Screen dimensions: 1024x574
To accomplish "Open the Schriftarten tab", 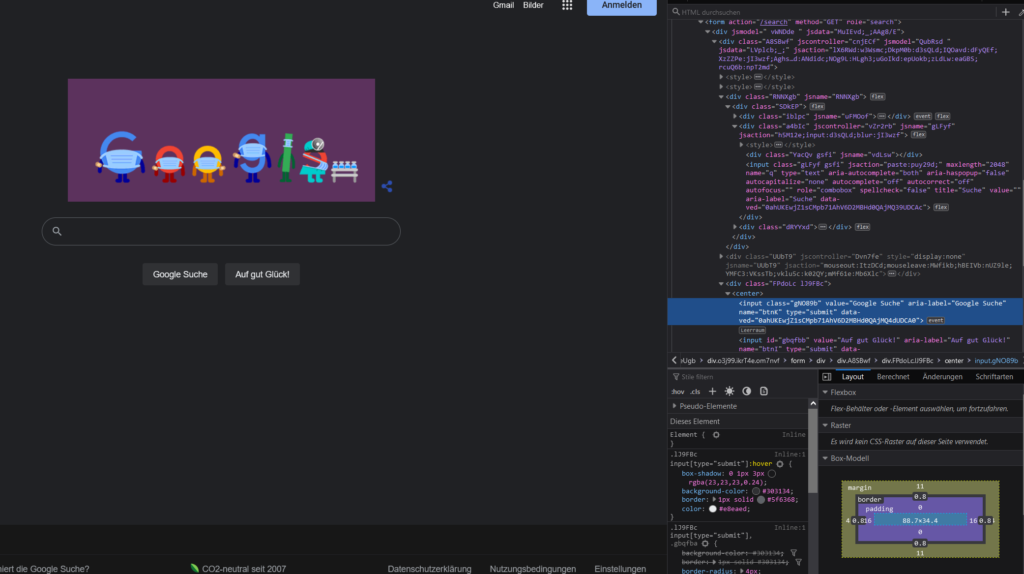I will (994, 377).
